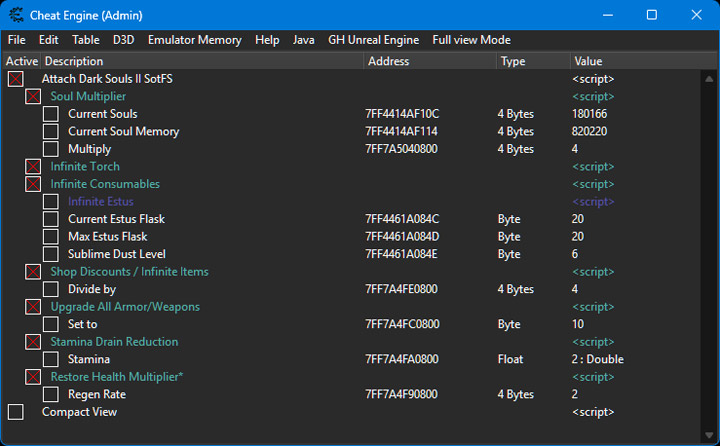
Task: Deactivate the Attach Dark Souls II SotFS script
Action: coord(16,79)
